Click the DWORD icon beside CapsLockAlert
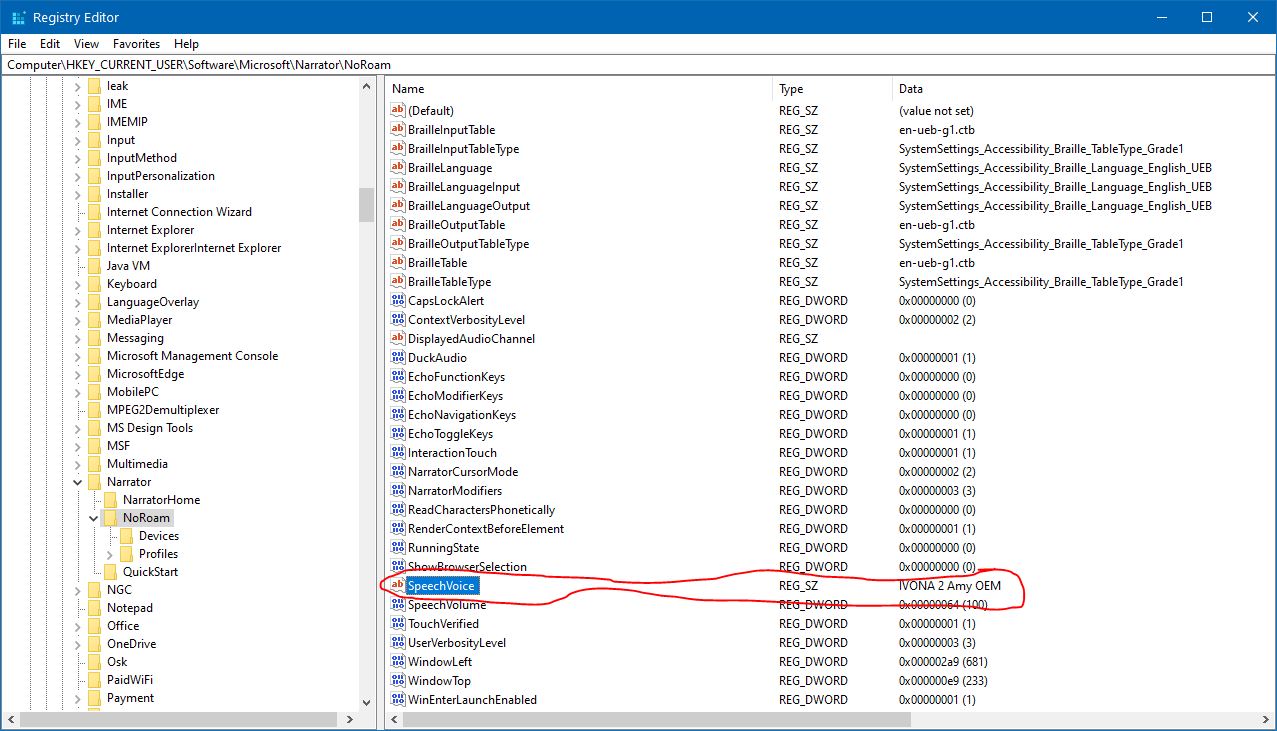Image resolution: width=1277 pixels, height=731 pixels. point(397,301)
